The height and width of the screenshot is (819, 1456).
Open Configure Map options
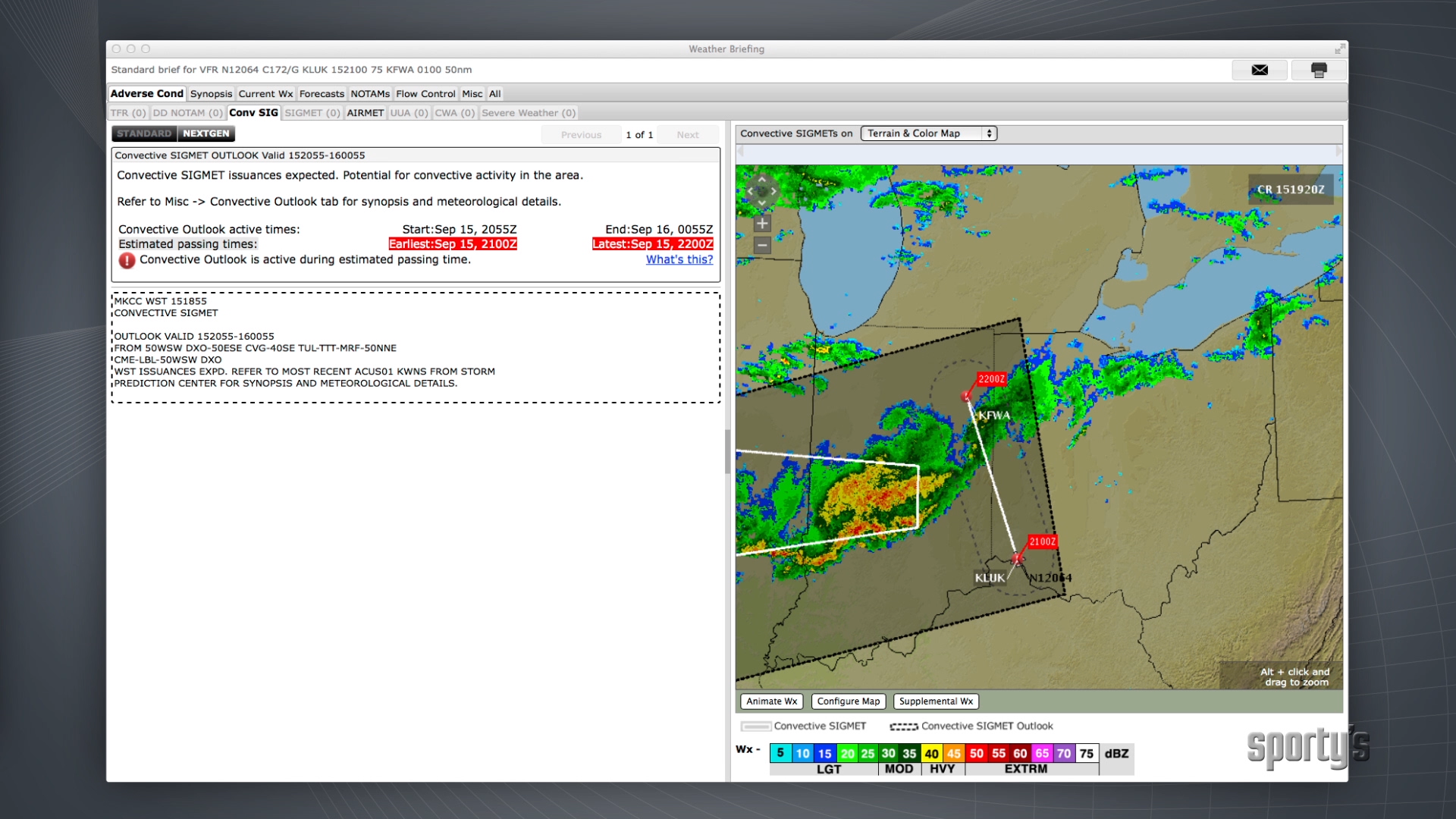coord(848,701)
